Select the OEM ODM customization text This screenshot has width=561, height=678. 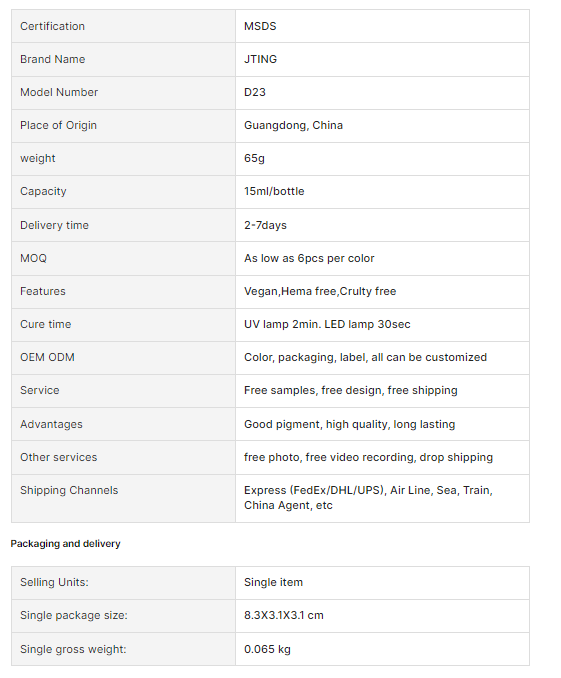tap(365, 357)
